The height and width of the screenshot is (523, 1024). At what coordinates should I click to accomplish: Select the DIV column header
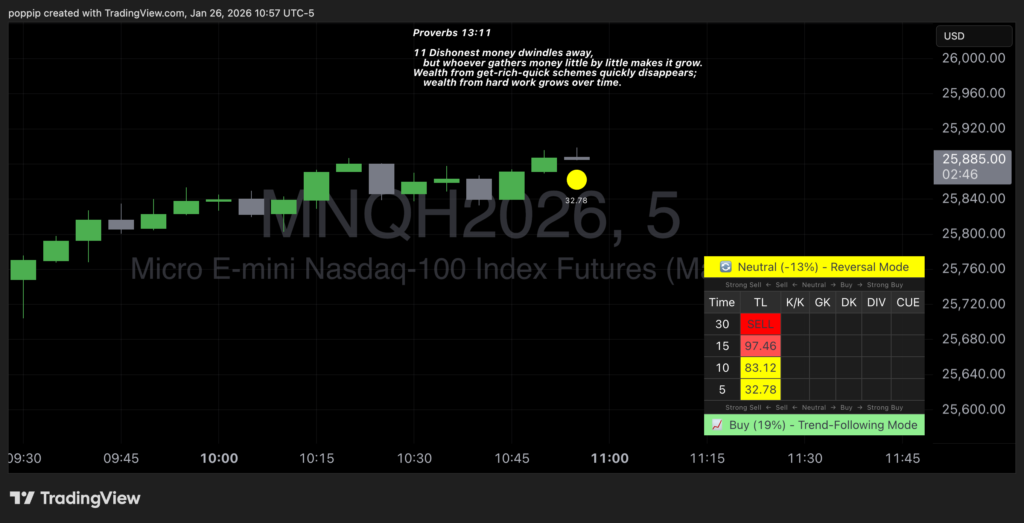point(876,302)
